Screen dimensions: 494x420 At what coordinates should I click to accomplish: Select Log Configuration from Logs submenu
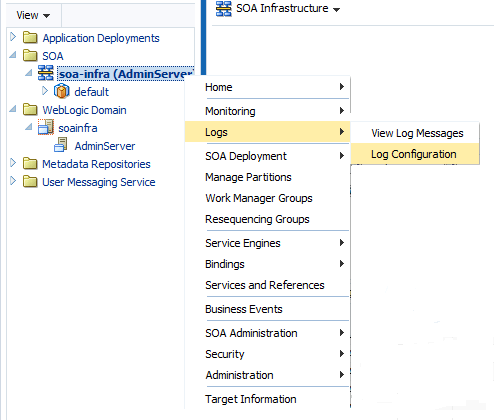[415, 154]
